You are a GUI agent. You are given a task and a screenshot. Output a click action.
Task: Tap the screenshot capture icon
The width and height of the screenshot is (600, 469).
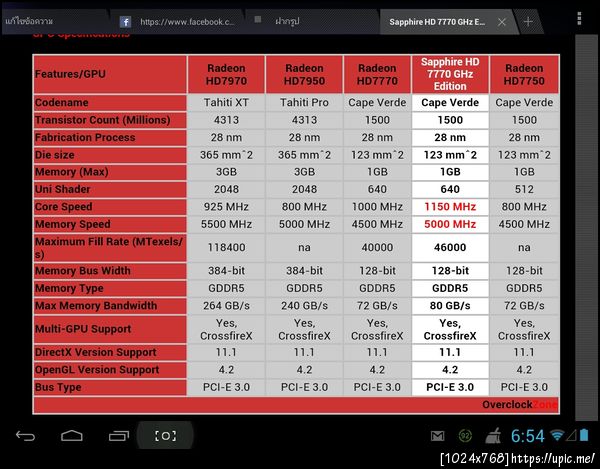(x=165, y=436)
